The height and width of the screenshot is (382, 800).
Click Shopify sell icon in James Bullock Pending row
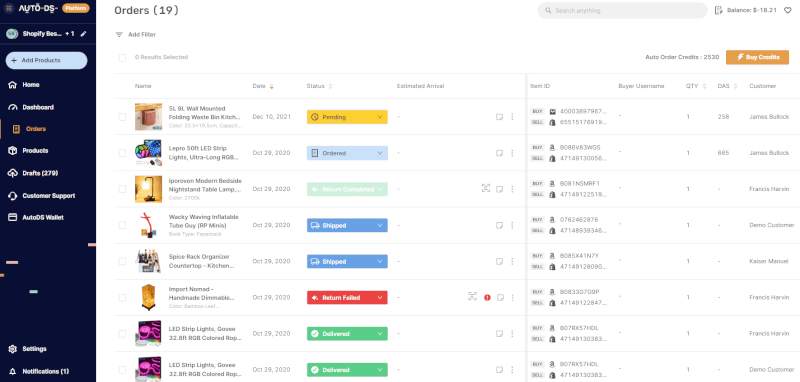552,122
